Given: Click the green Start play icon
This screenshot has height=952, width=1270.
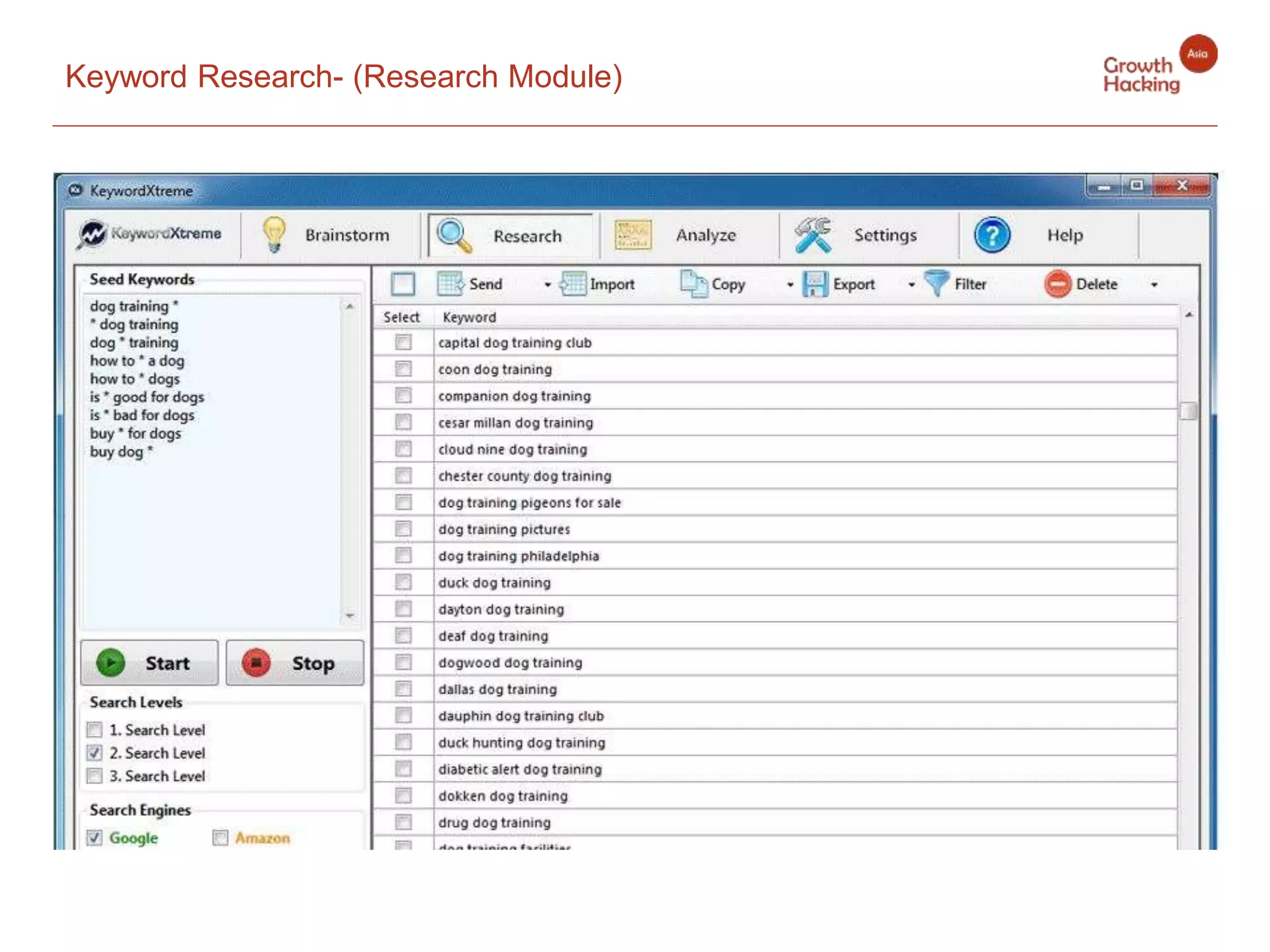Looking at the screenshot, I should pyautogui.click(x=110, y=663).
